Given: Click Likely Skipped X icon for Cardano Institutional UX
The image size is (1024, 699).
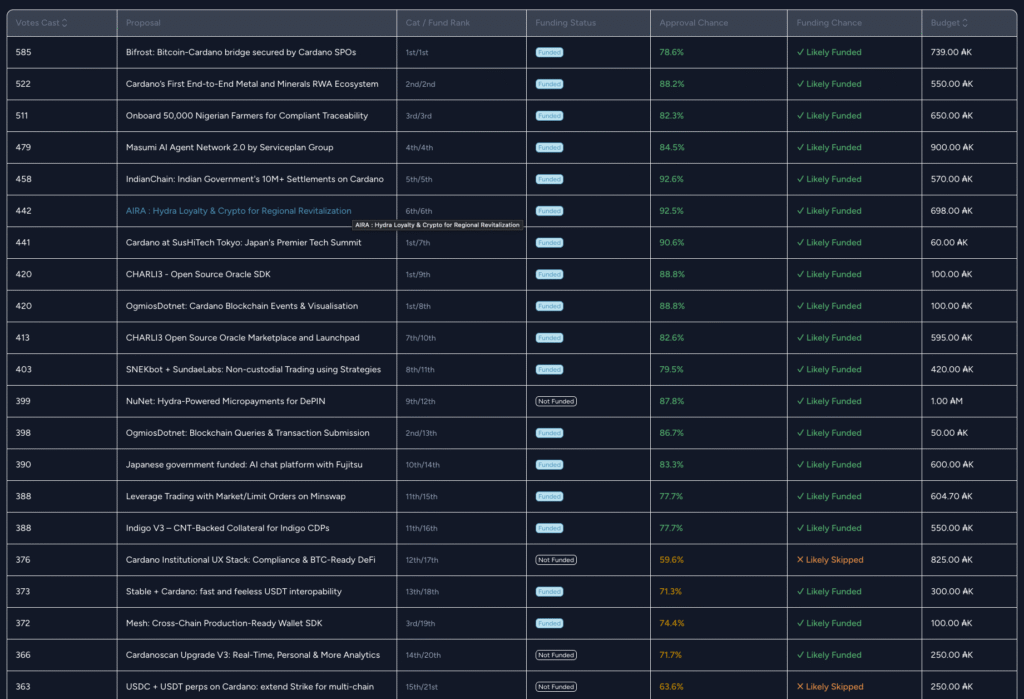Looking at the screenshot, I should point(800,560).
